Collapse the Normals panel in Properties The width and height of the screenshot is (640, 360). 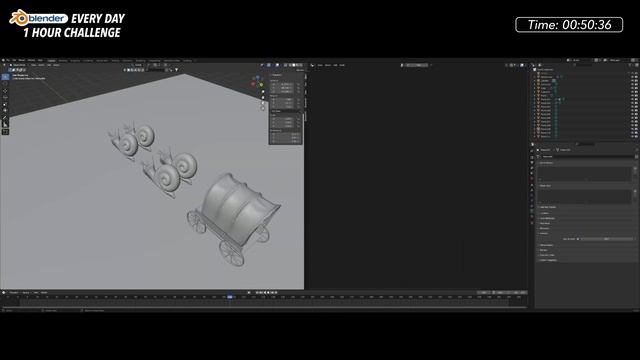click(x=544, y=233)
